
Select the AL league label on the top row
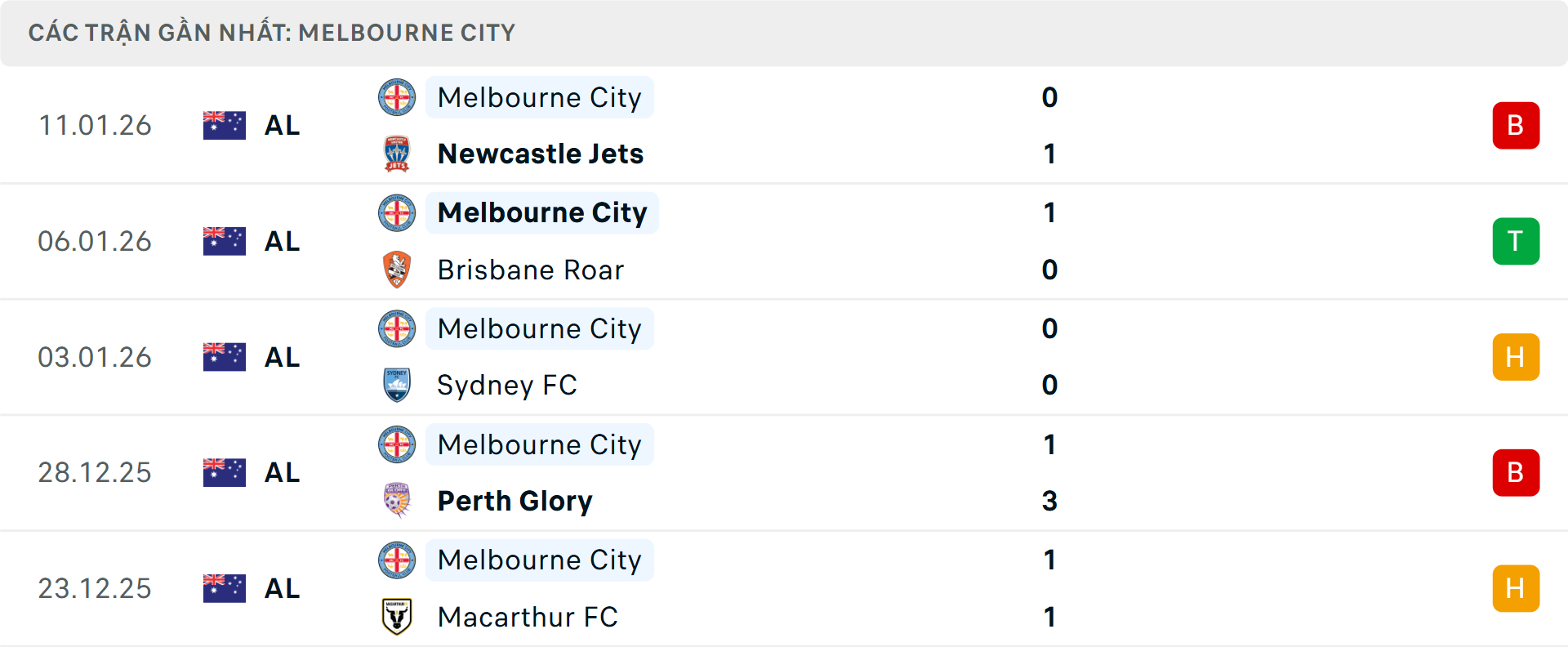282,125
